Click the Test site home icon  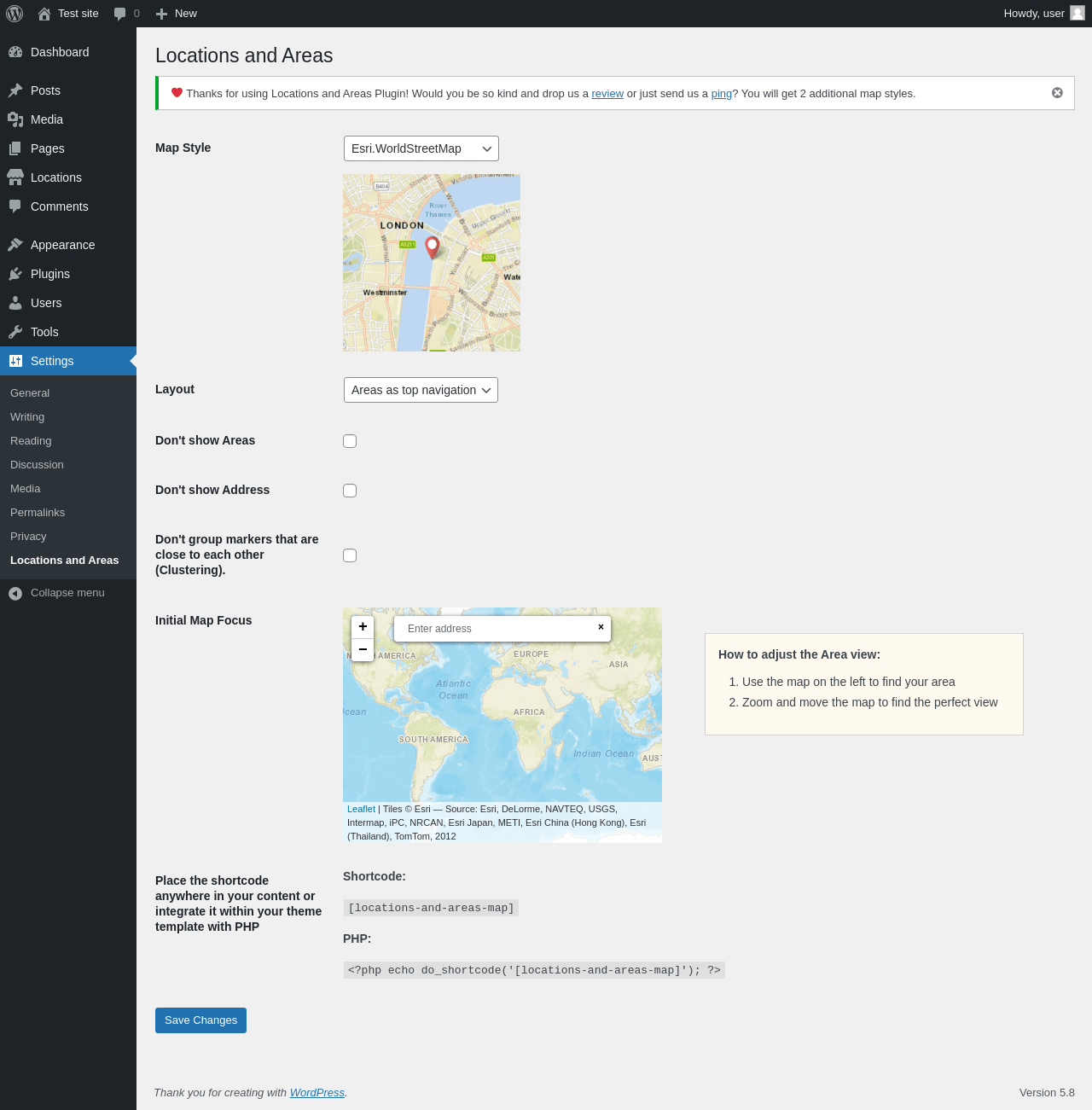click(x=44, y=14)
